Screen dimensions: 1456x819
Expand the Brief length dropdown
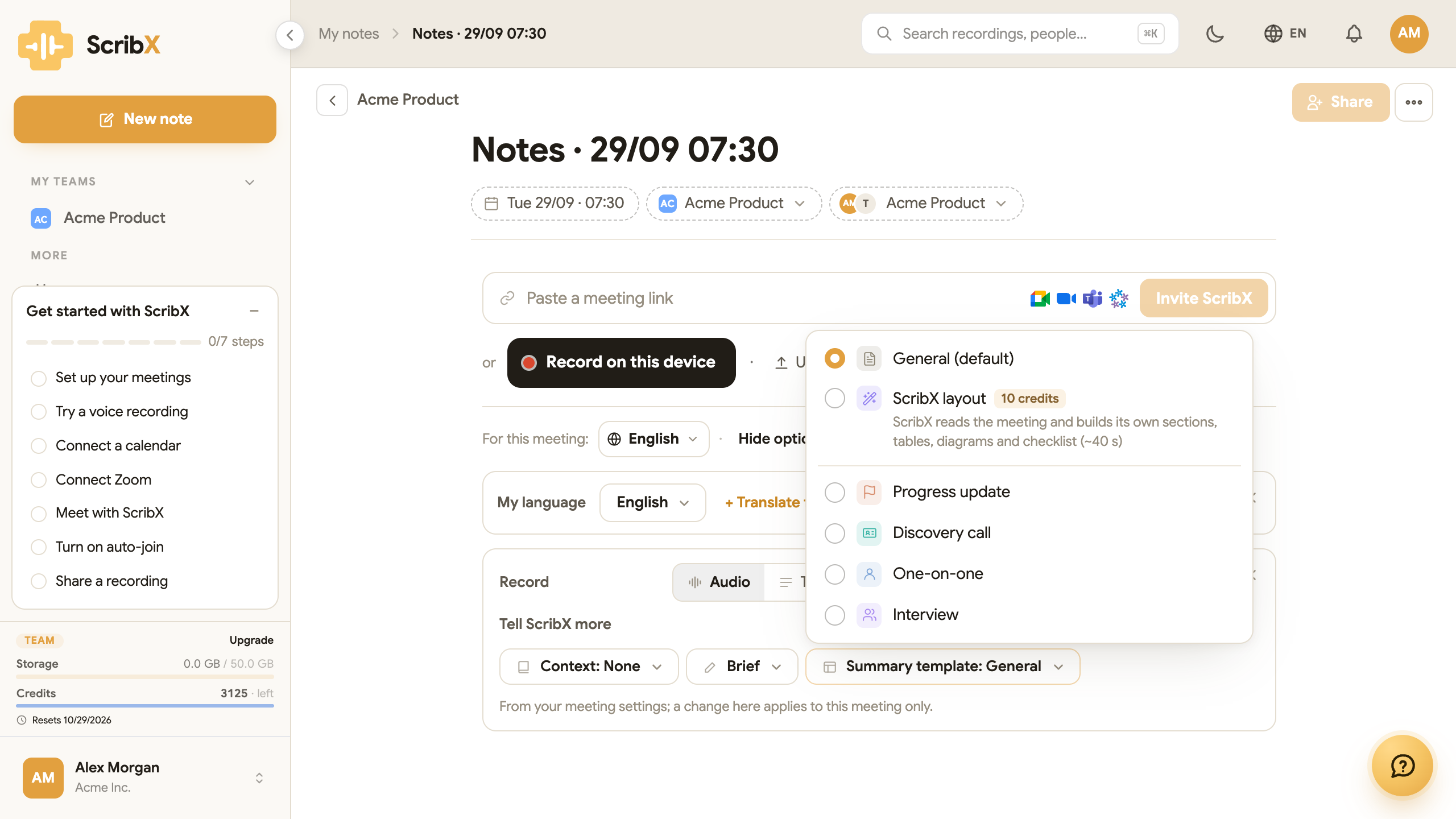pos(742,667)
